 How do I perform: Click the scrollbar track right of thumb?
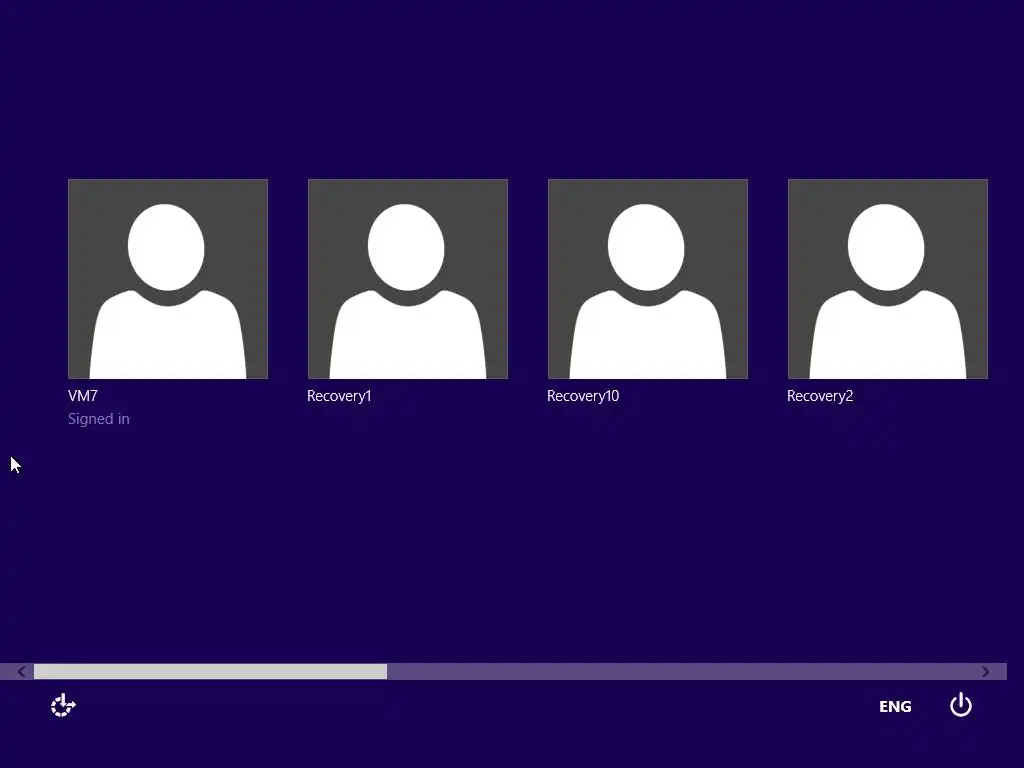682,671
